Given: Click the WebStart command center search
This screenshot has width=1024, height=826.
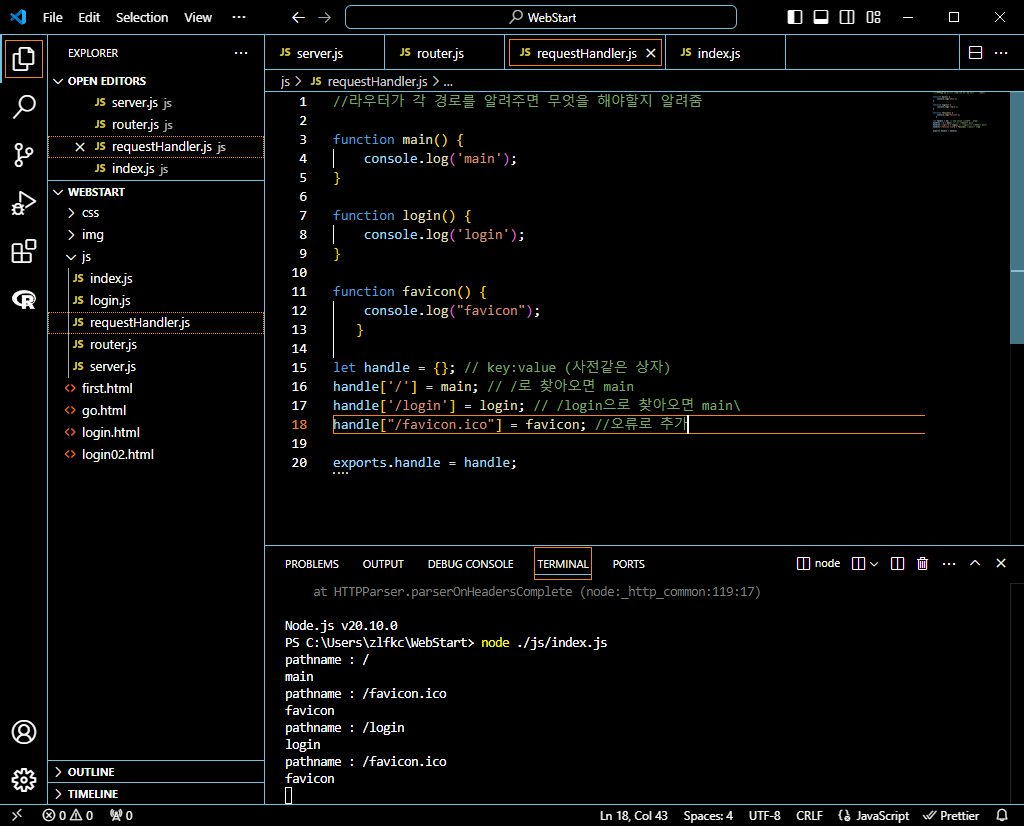Looking at the screenshot, I should [541, 18].
